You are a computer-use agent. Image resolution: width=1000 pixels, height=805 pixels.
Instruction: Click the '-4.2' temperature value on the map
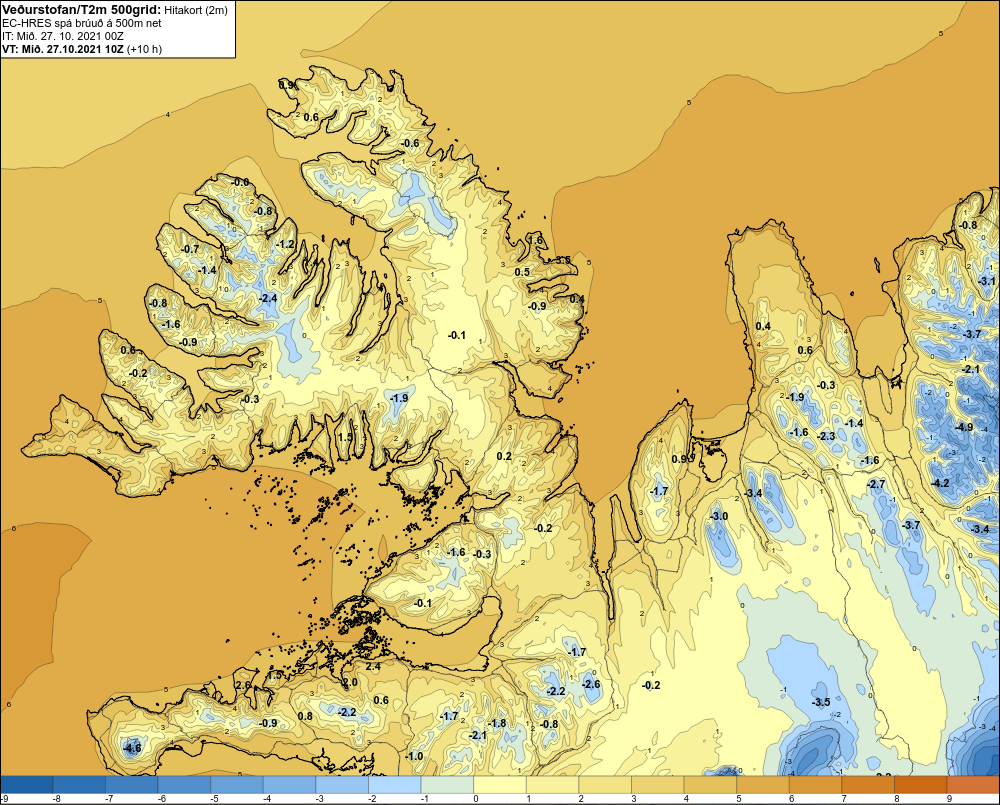click(940, 483)
